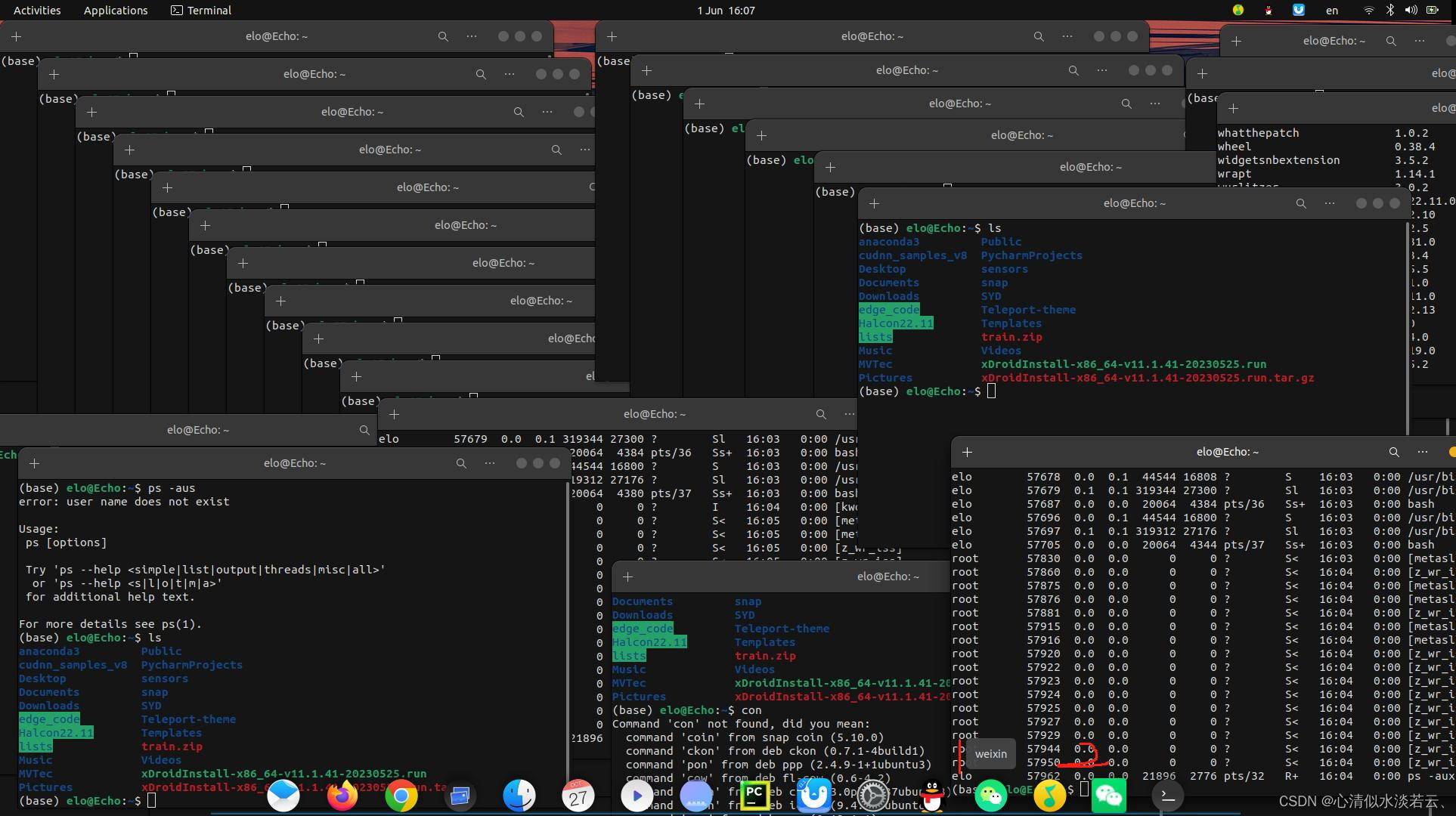Open the mail app in dock

pyautogui.click(x=283, y=796)
